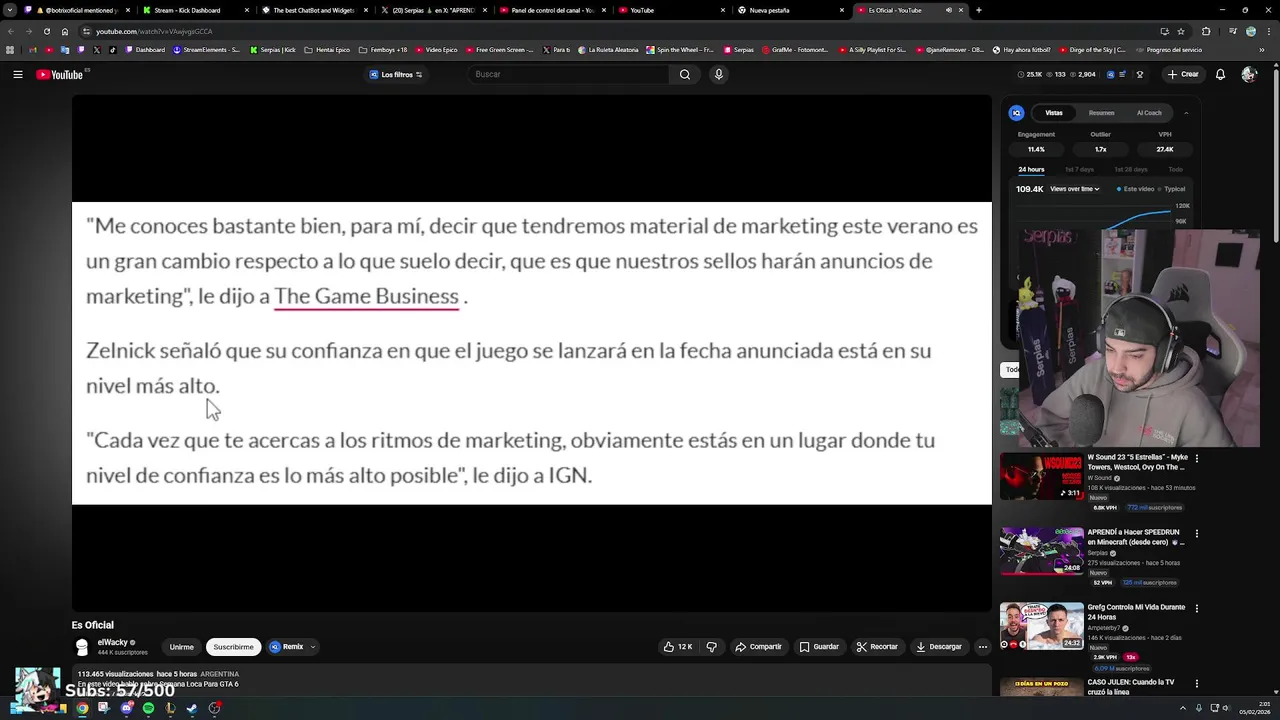Like the video with 12 K

pyautogui.click(x=678, y=647)
